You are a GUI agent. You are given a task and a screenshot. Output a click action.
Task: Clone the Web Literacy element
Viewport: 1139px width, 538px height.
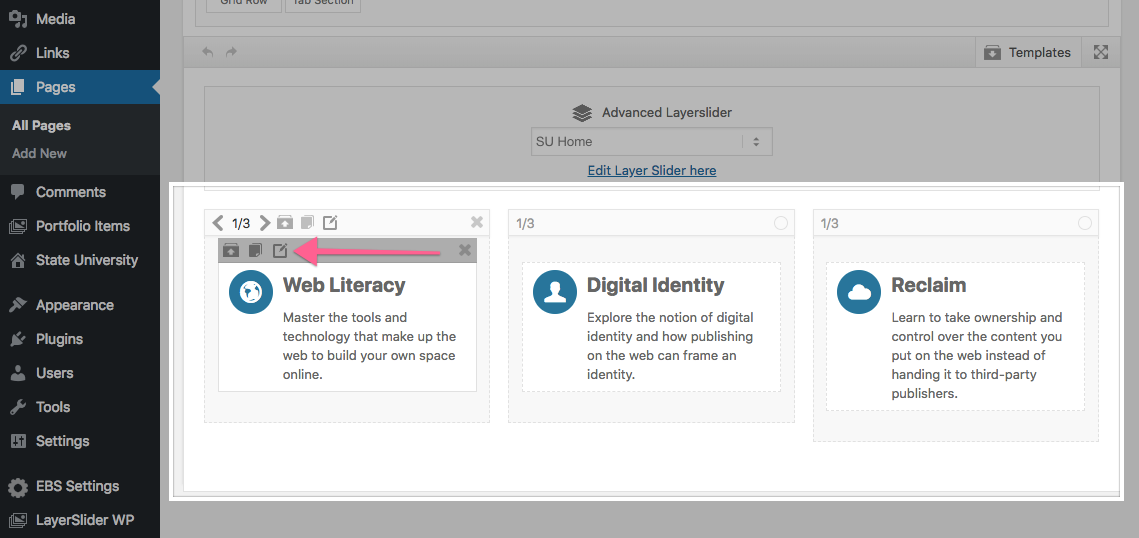pos(255,250)
